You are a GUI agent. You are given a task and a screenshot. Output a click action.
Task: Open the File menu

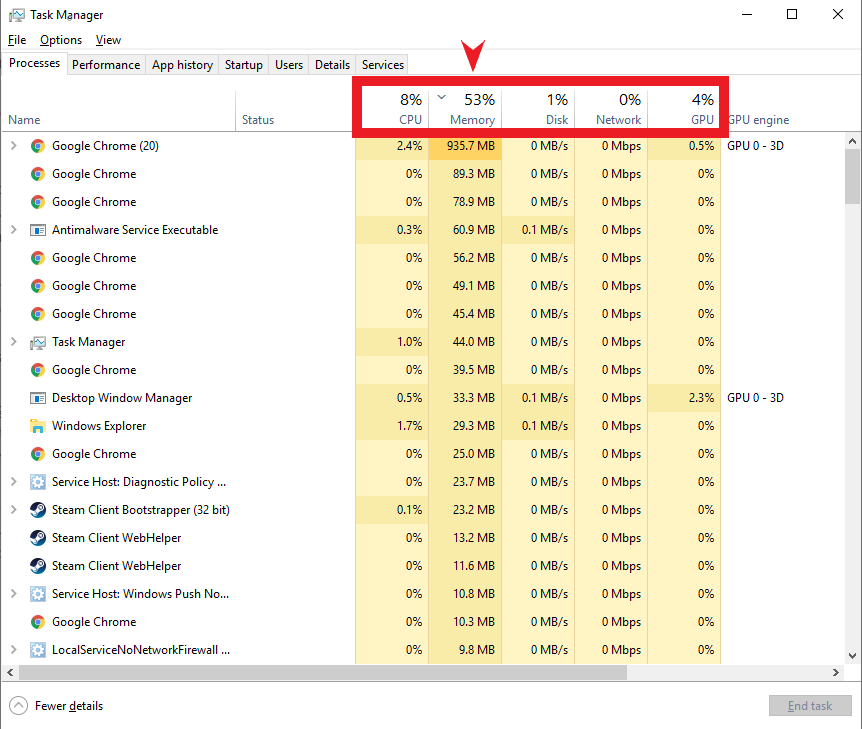pos(17,40)
